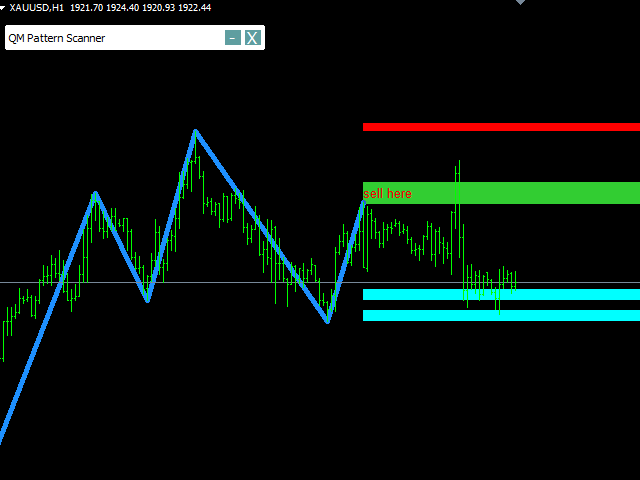Click the OHLC price values at top
Screen dimensions: 640x480
click(140, 8)
